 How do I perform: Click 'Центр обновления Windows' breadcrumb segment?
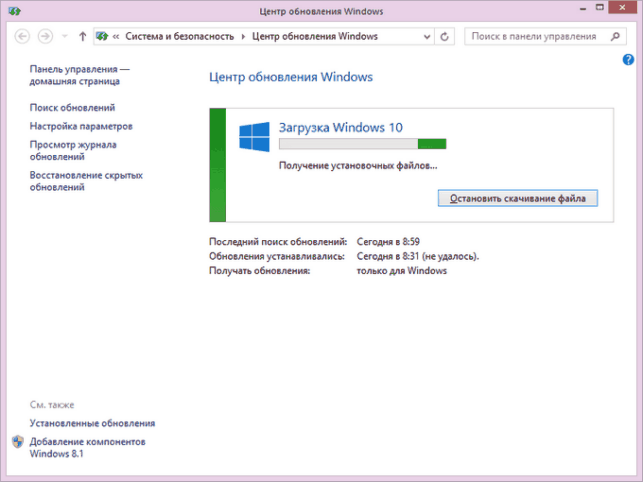315,37
